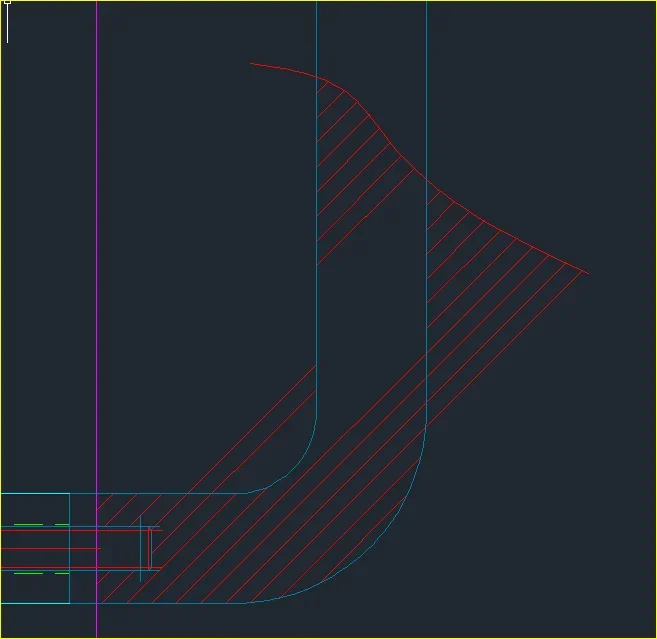Select the shortest red horizontal centerline
Viewport: 657px width, 639px height.
pyautogui.click(x=50, y=548)
